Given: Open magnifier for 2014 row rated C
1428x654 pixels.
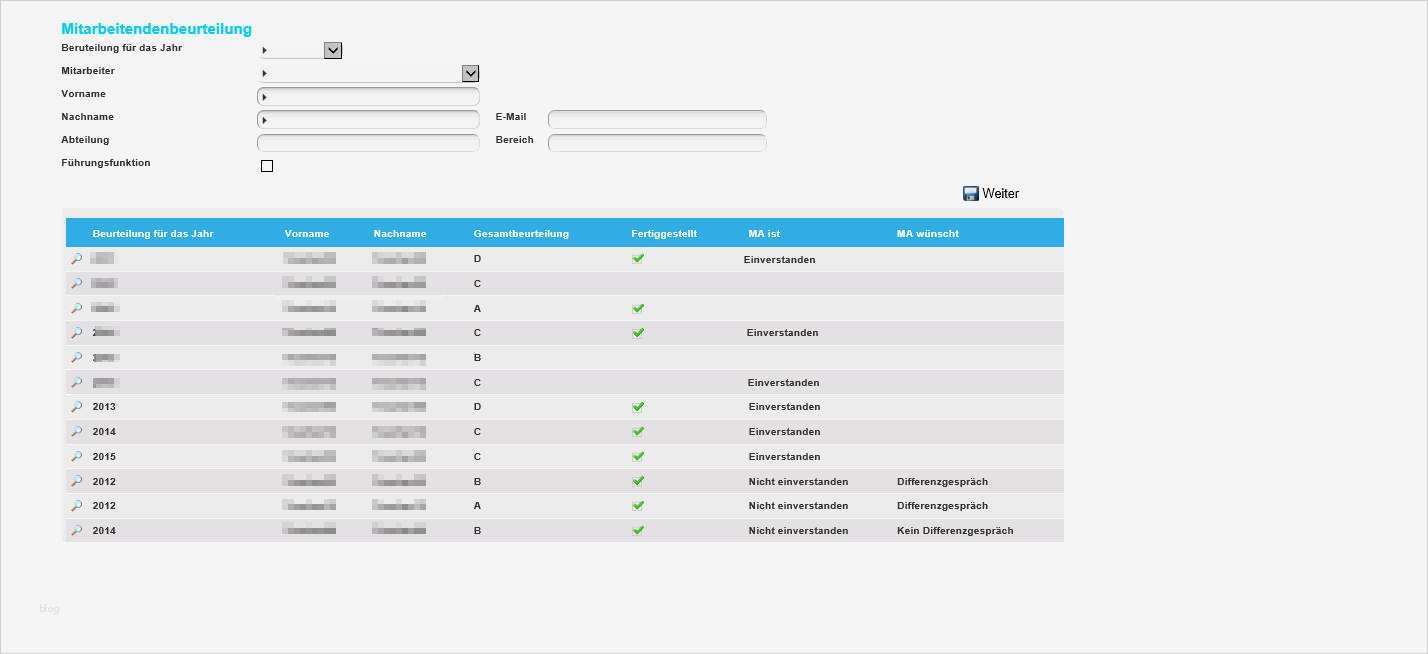Looking at the screenshot, I should (x=76, y=432).
